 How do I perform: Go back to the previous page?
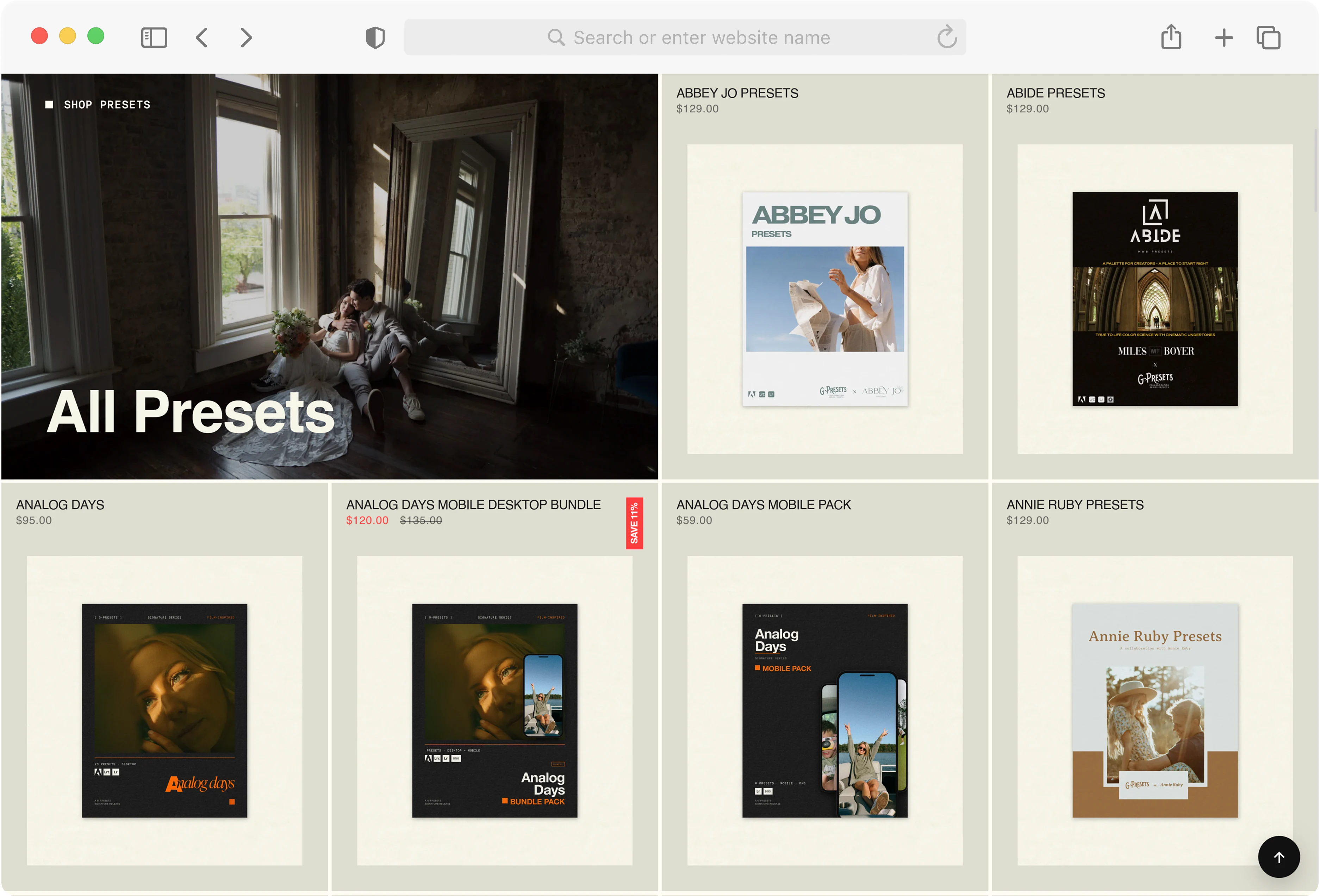click(x=202, y=37)
